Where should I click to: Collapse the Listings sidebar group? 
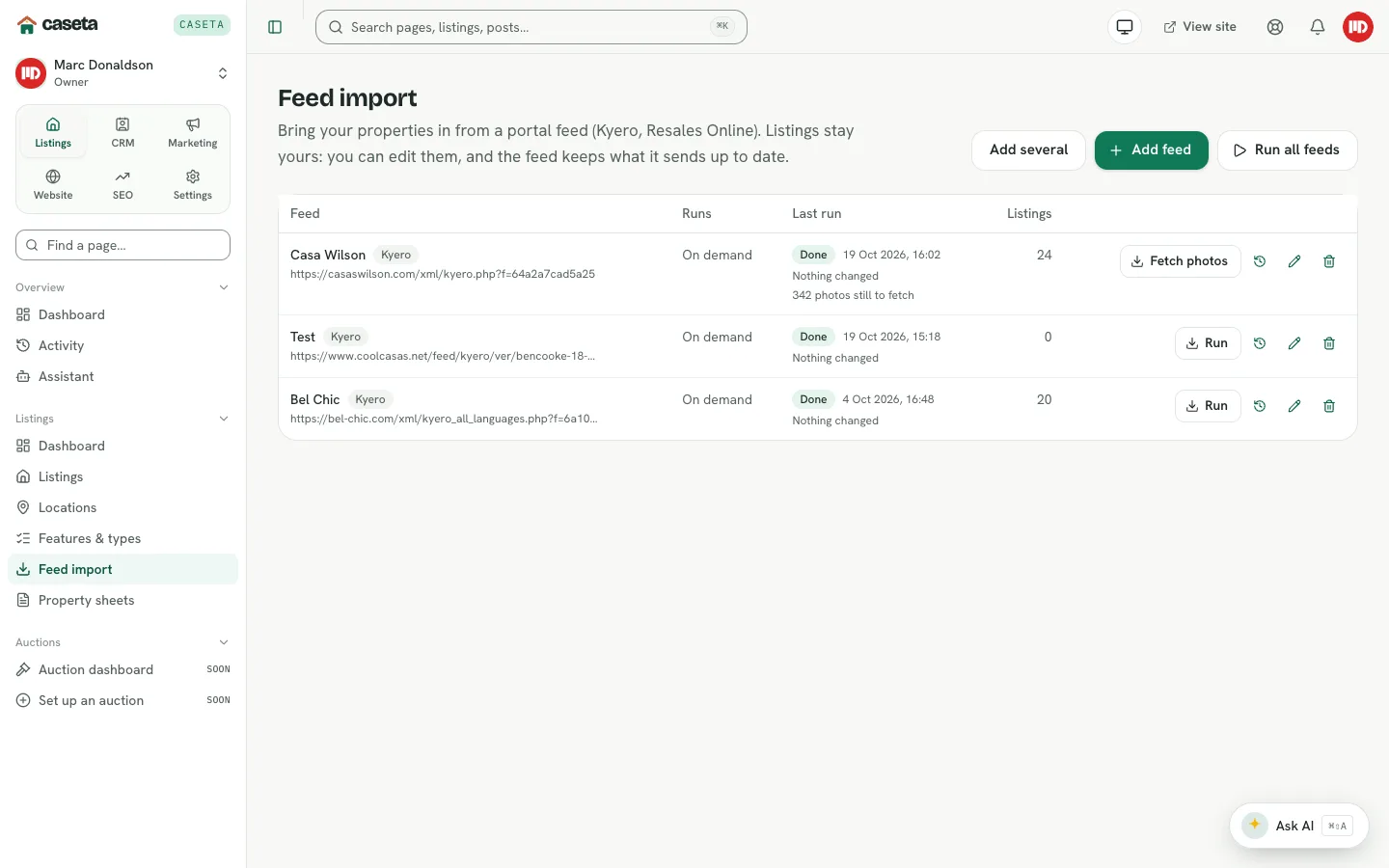(123, 419)
